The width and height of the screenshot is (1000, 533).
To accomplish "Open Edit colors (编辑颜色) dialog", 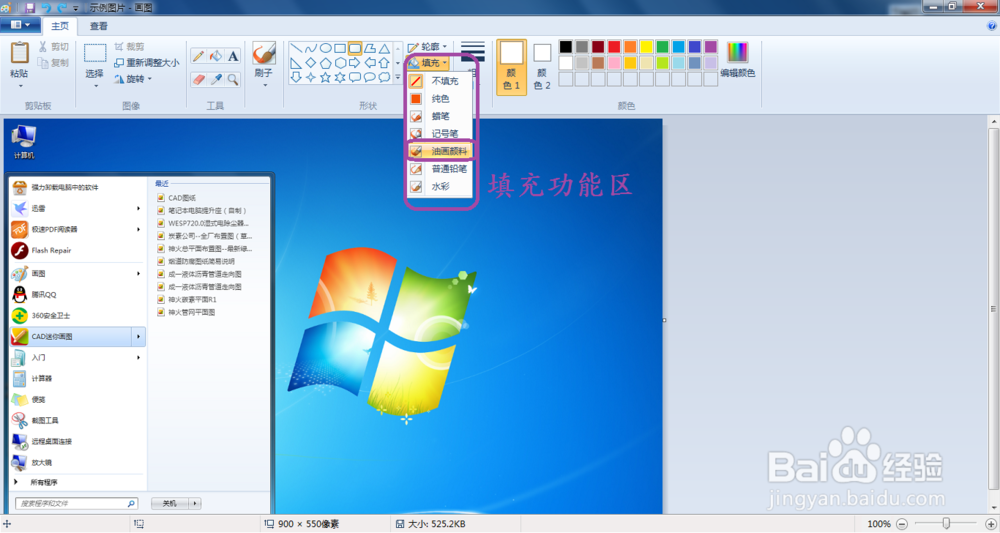I will (737, 60).
